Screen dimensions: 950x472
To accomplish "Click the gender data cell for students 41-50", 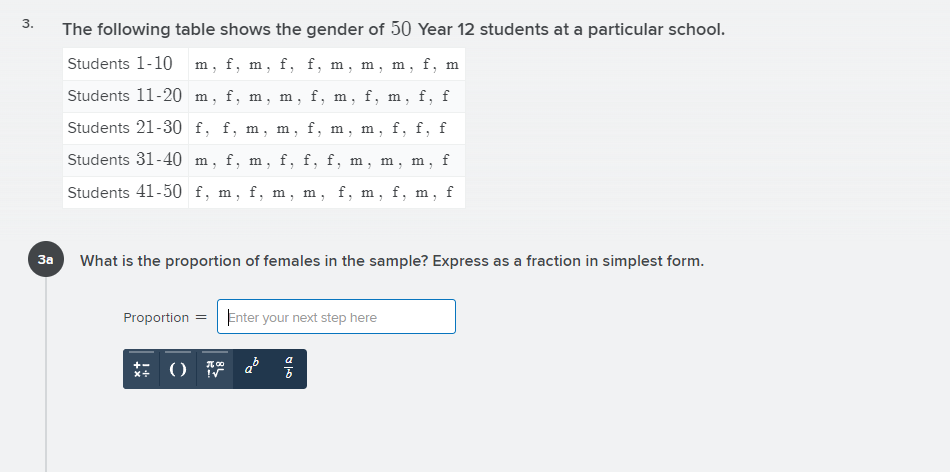I will (327, 193).
